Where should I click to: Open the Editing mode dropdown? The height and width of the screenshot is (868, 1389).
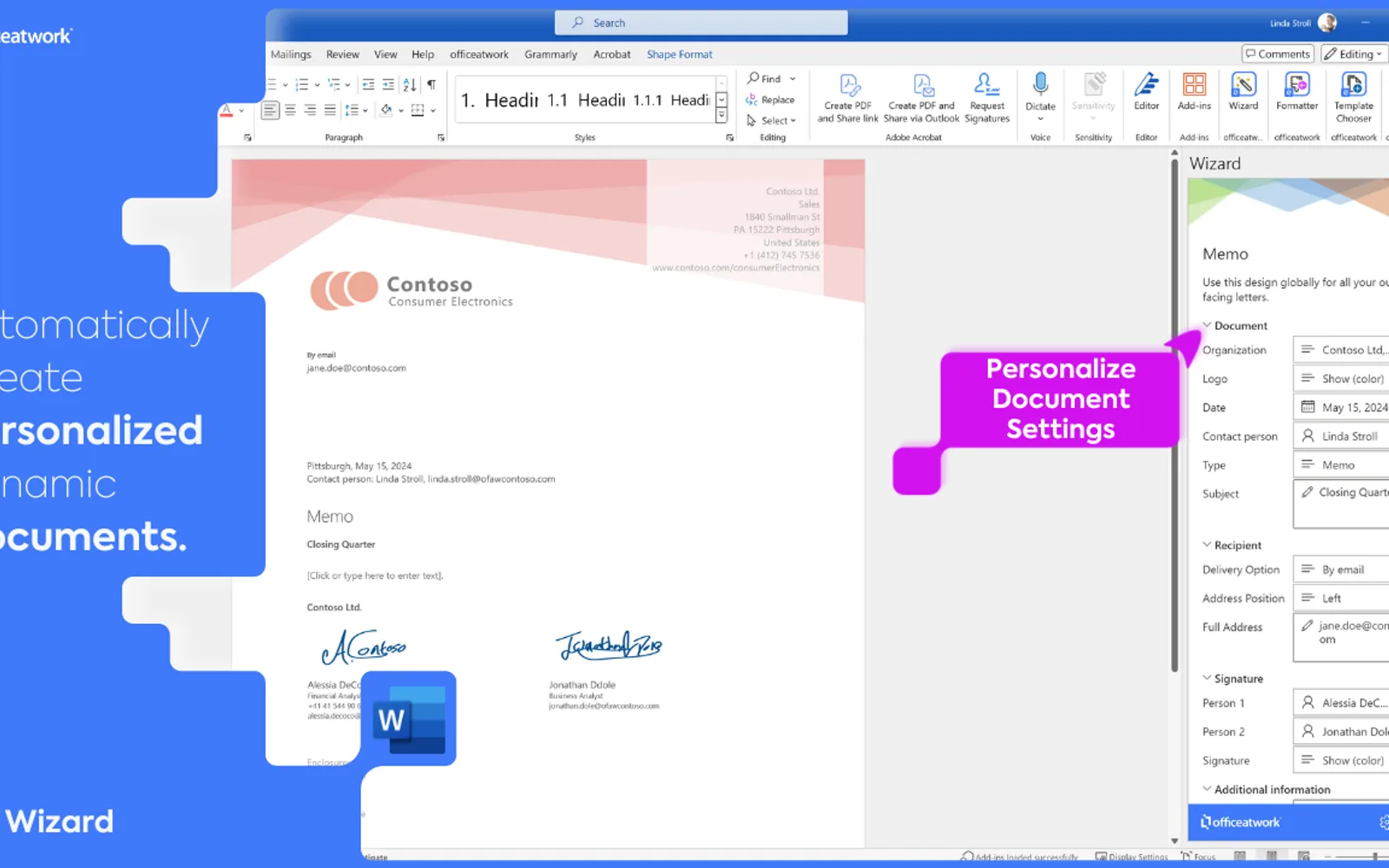point(1355,54)
